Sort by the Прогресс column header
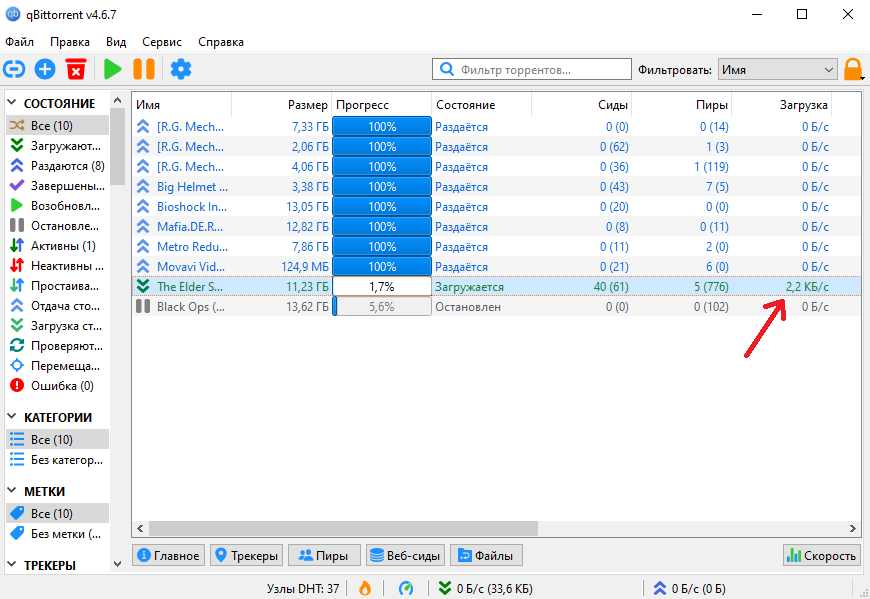Viewport: 870px width, 599px height. coord(381,105)
